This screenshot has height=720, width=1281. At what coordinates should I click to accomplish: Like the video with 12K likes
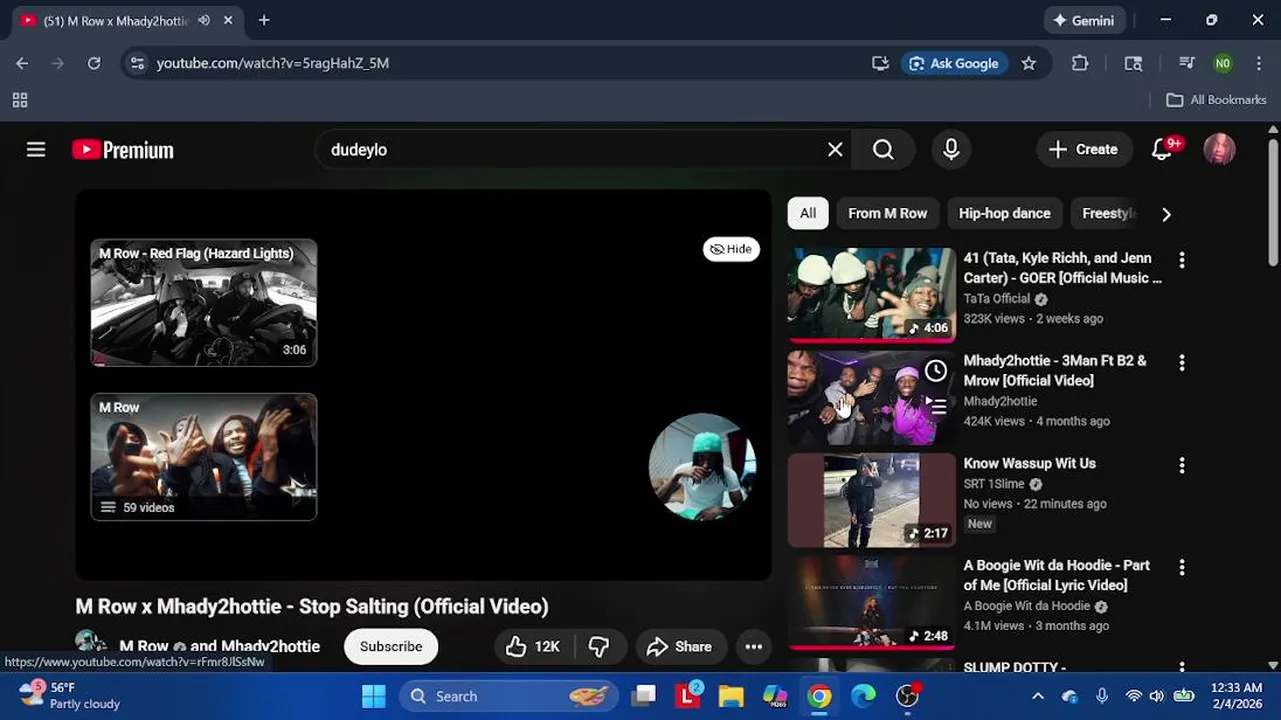click(533, 647)
